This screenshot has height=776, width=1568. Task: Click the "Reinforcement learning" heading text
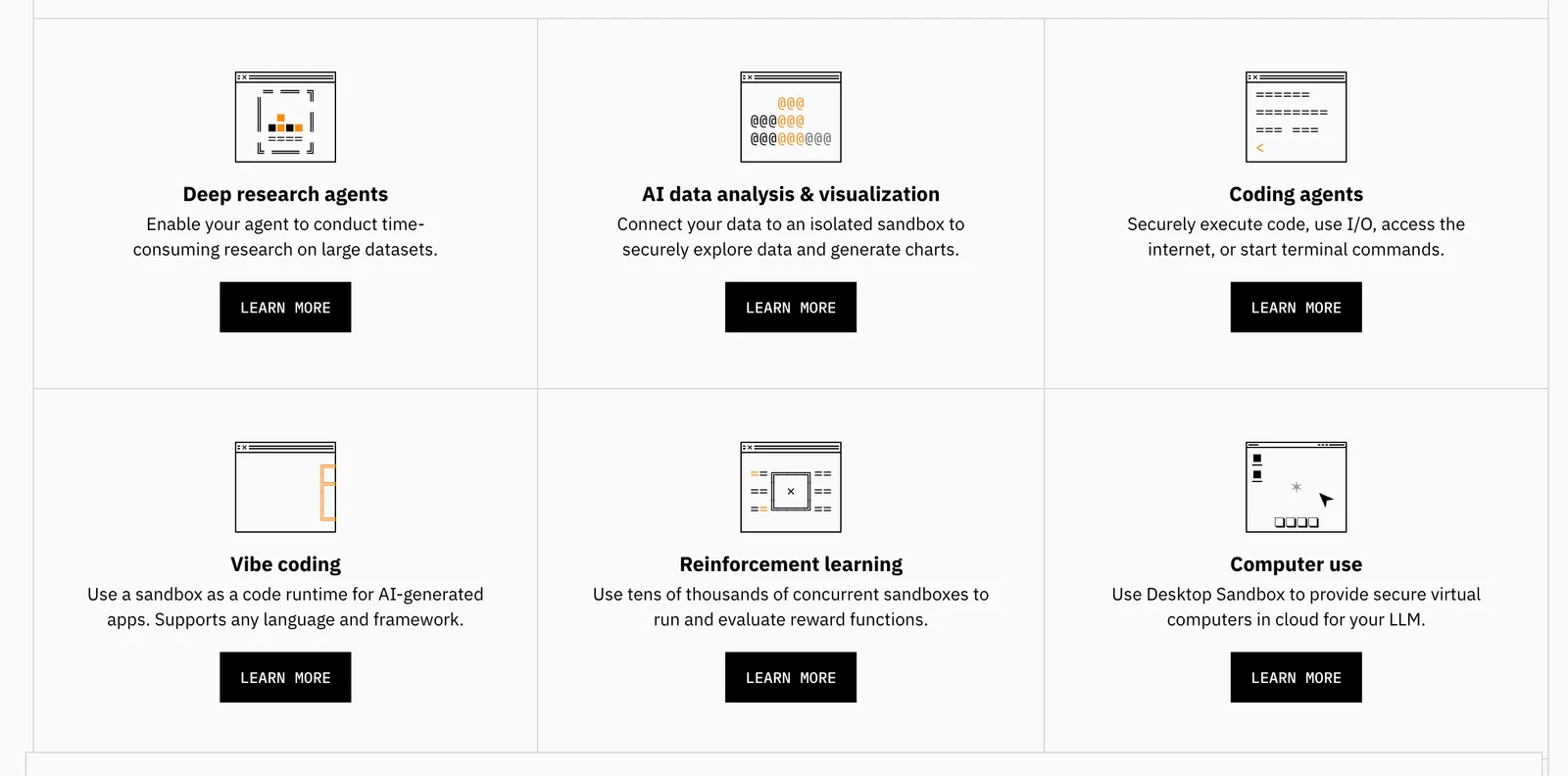click(791, 564)
